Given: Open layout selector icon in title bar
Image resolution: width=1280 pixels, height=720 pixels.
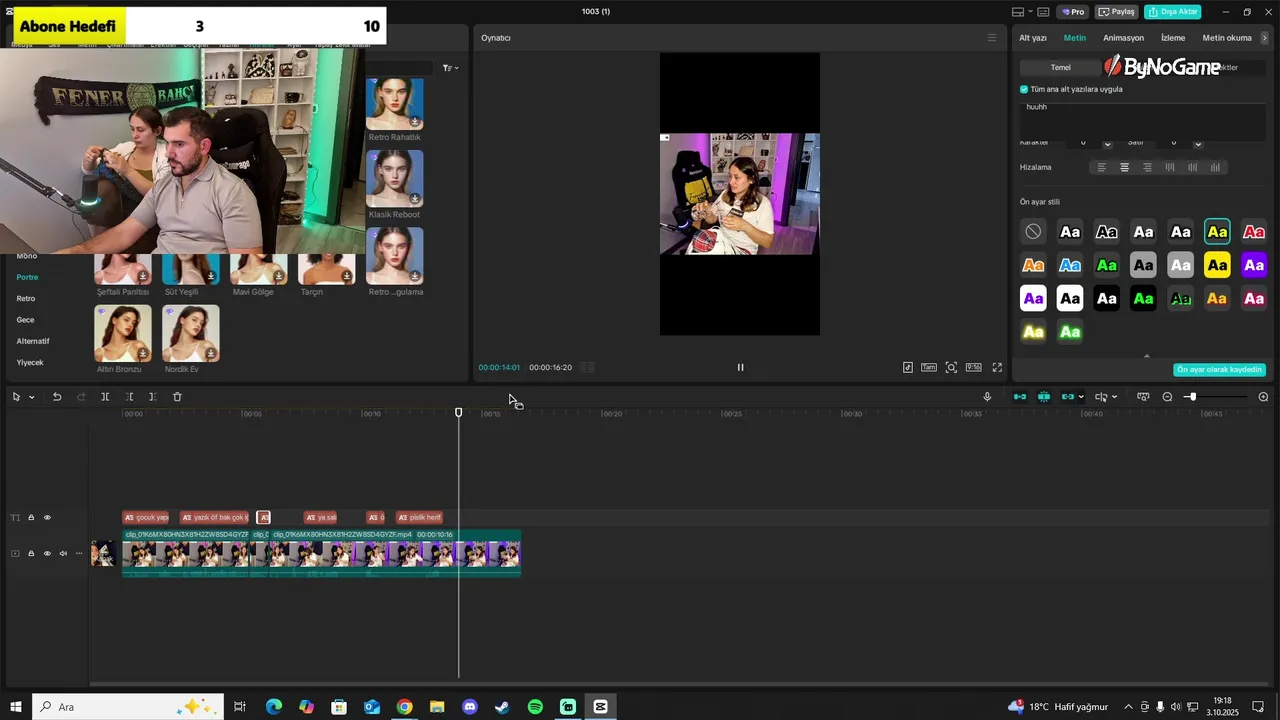Looking at the screenshot, I should click(1018, 12).
